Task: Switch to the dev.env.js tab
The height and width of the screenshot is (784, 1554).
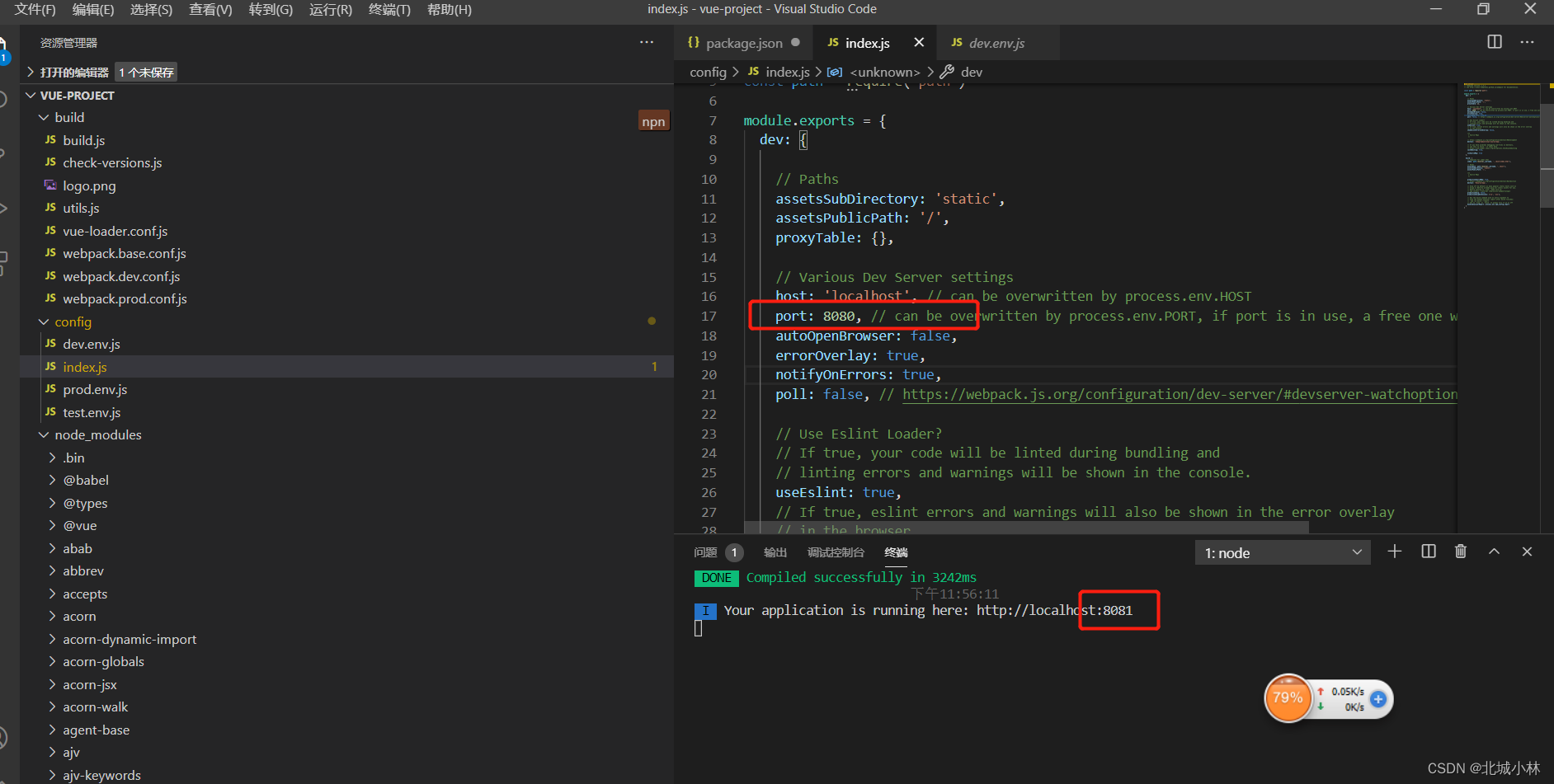Action: [x=996, y=43]
